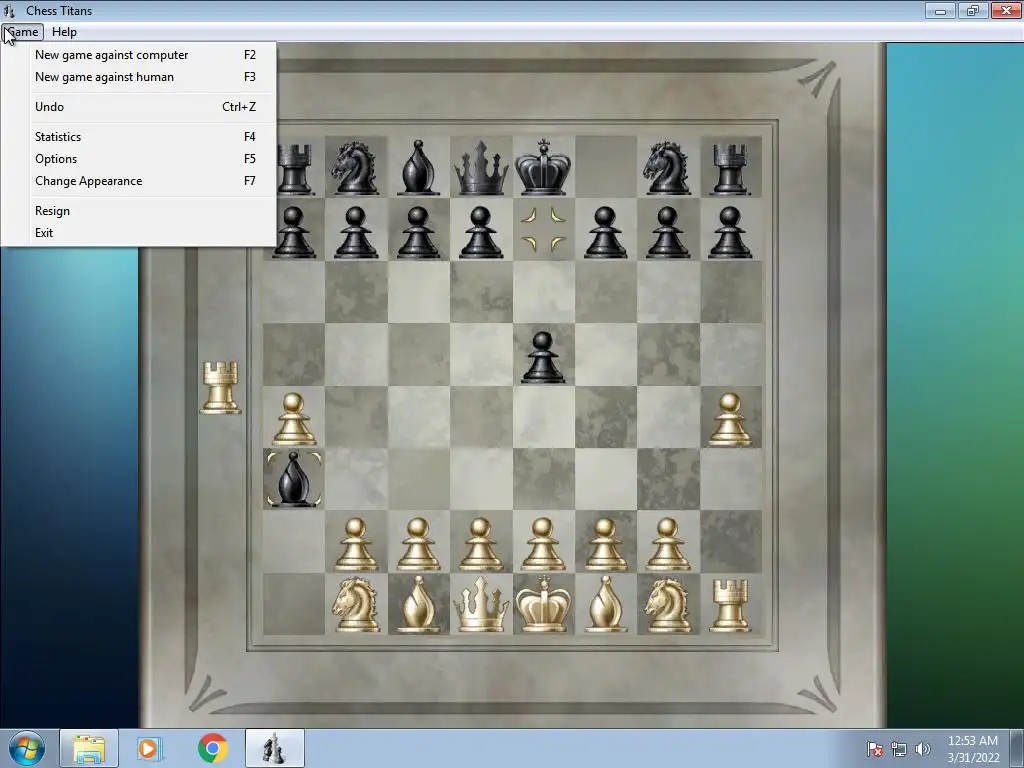Click the network tray icon

point(899,749)
